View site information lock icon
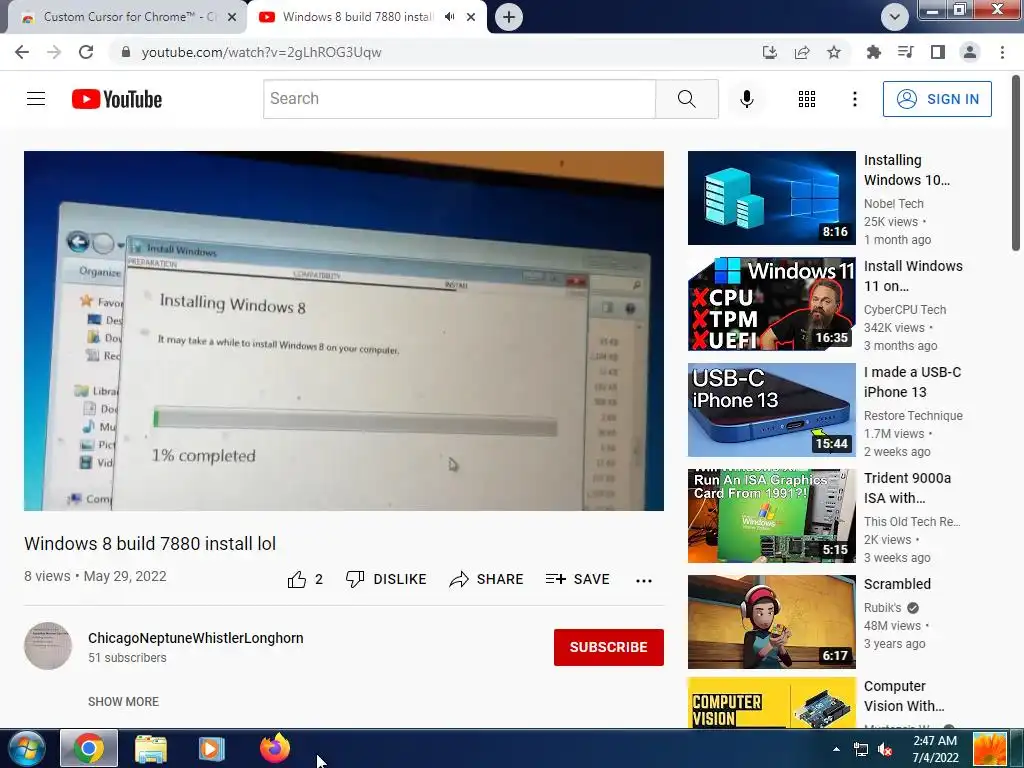1024x768 pixels. click(x=126, y=52)
